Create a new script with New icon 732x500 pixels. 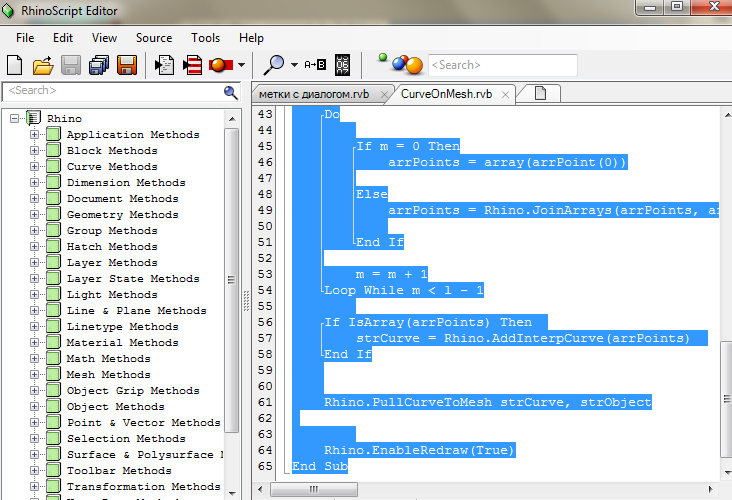coord(14,65)
